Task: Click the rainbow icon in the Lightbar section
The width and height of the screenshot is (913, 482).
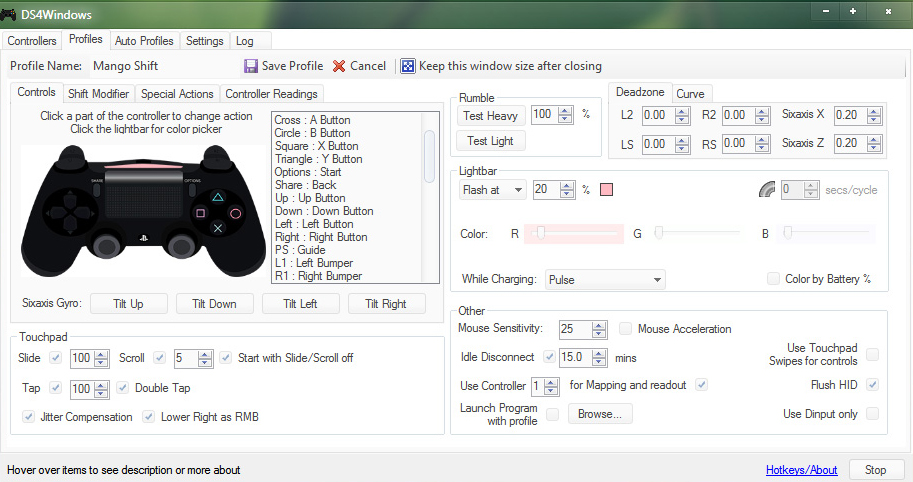Action: (x=767, y=190)
